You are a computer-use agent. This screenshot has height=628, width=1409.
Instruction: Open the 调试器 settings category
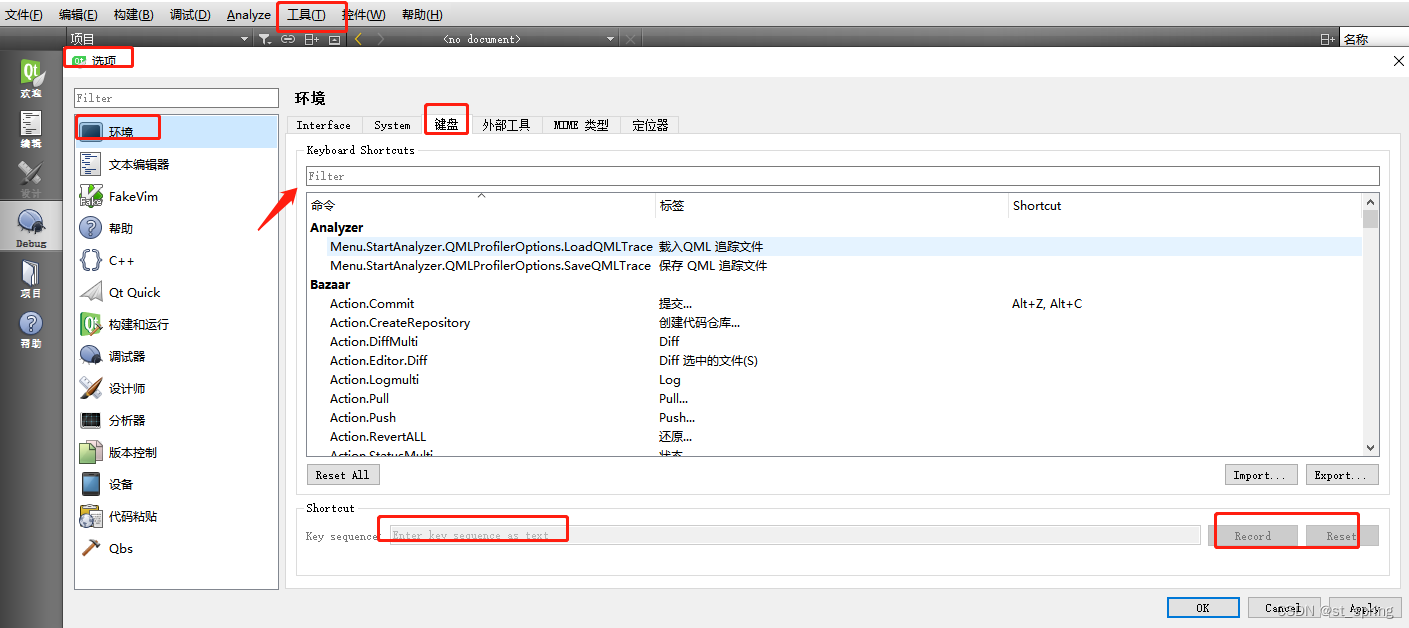176,356
